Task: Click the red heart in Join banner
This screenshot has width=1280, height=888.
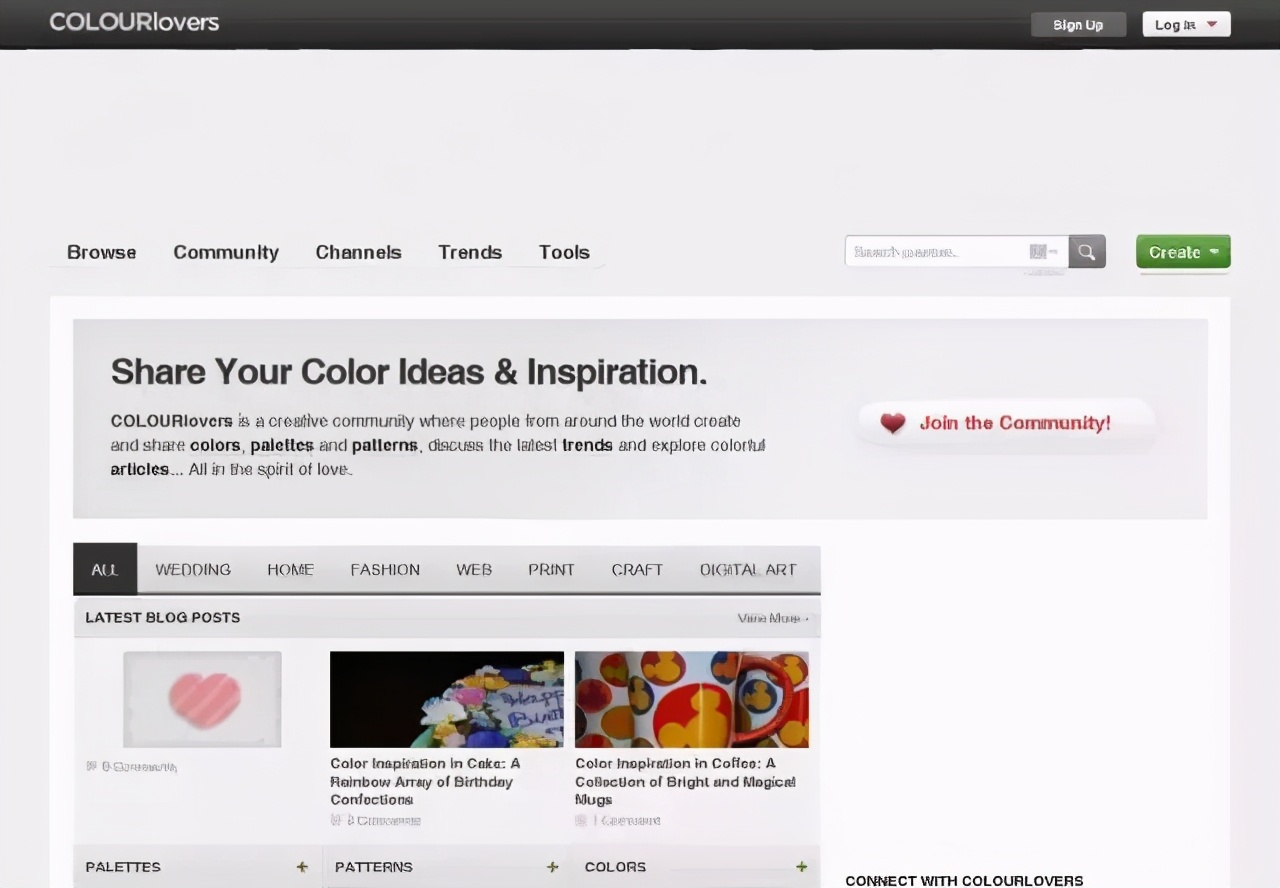Action: click(892, 423)
